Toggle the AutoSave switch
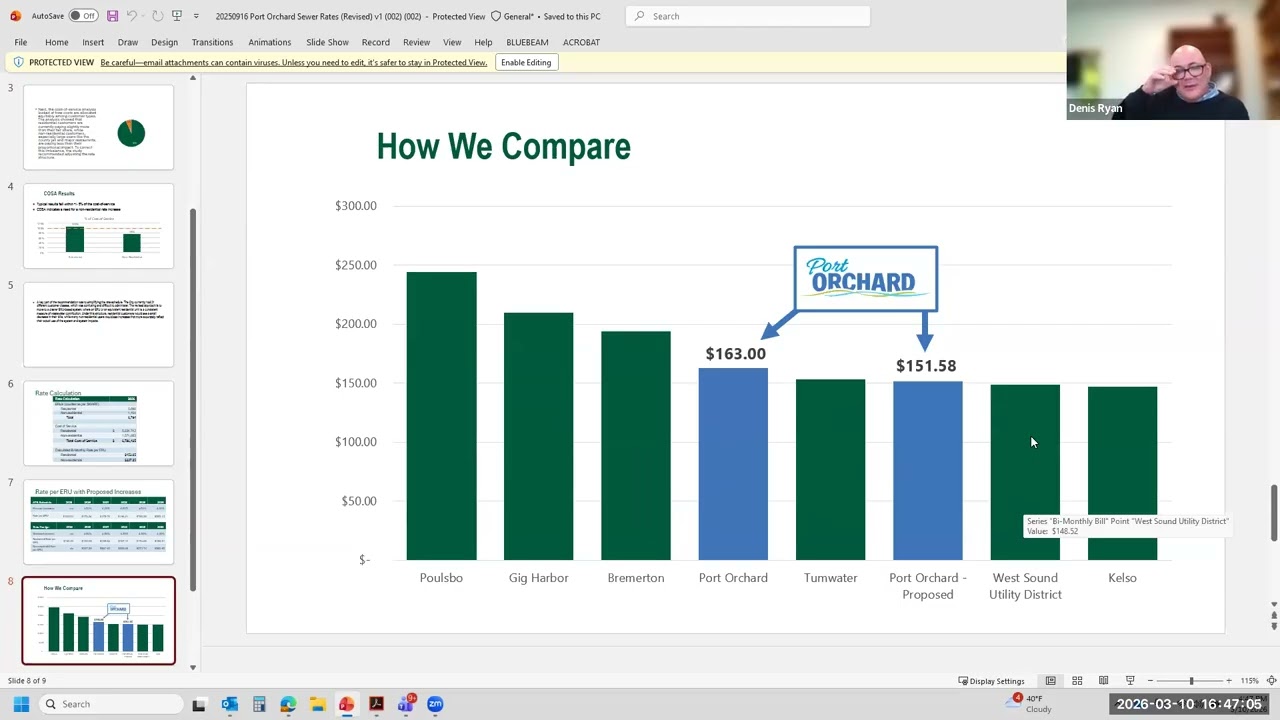 (x=83, y=16)
